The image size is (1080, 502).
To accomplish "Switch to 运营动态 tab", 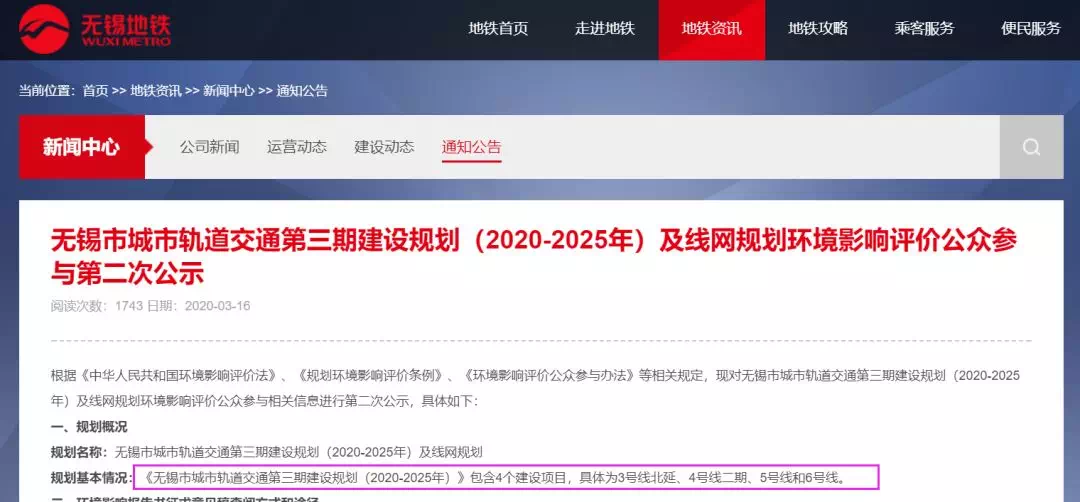I will pos(297,147).
